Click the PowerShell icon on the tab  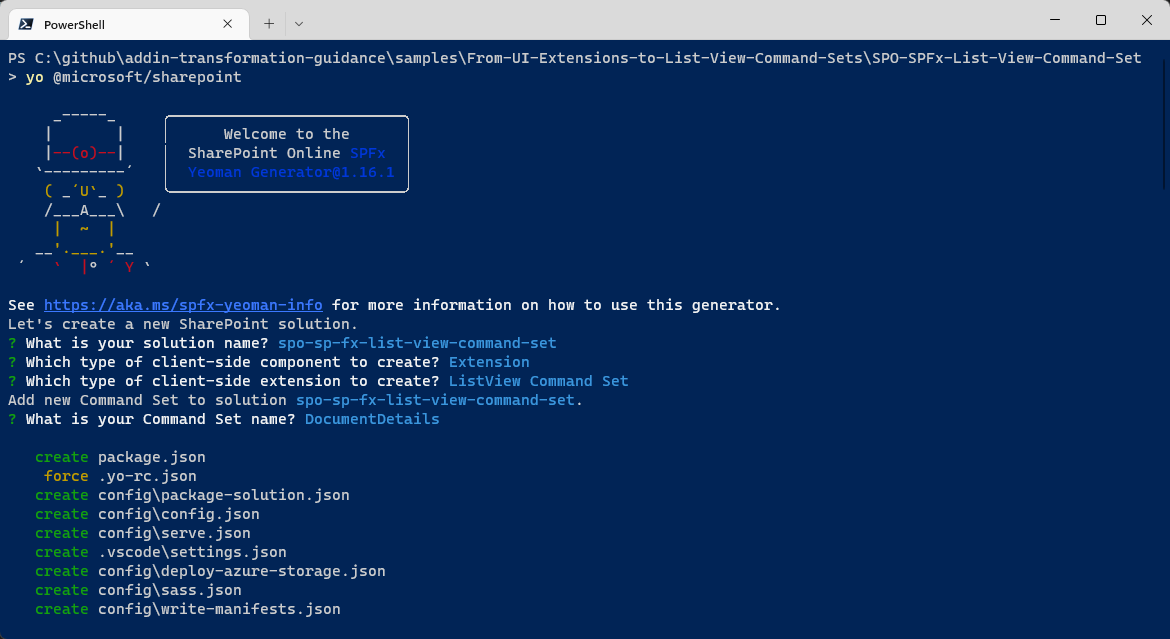30,22
